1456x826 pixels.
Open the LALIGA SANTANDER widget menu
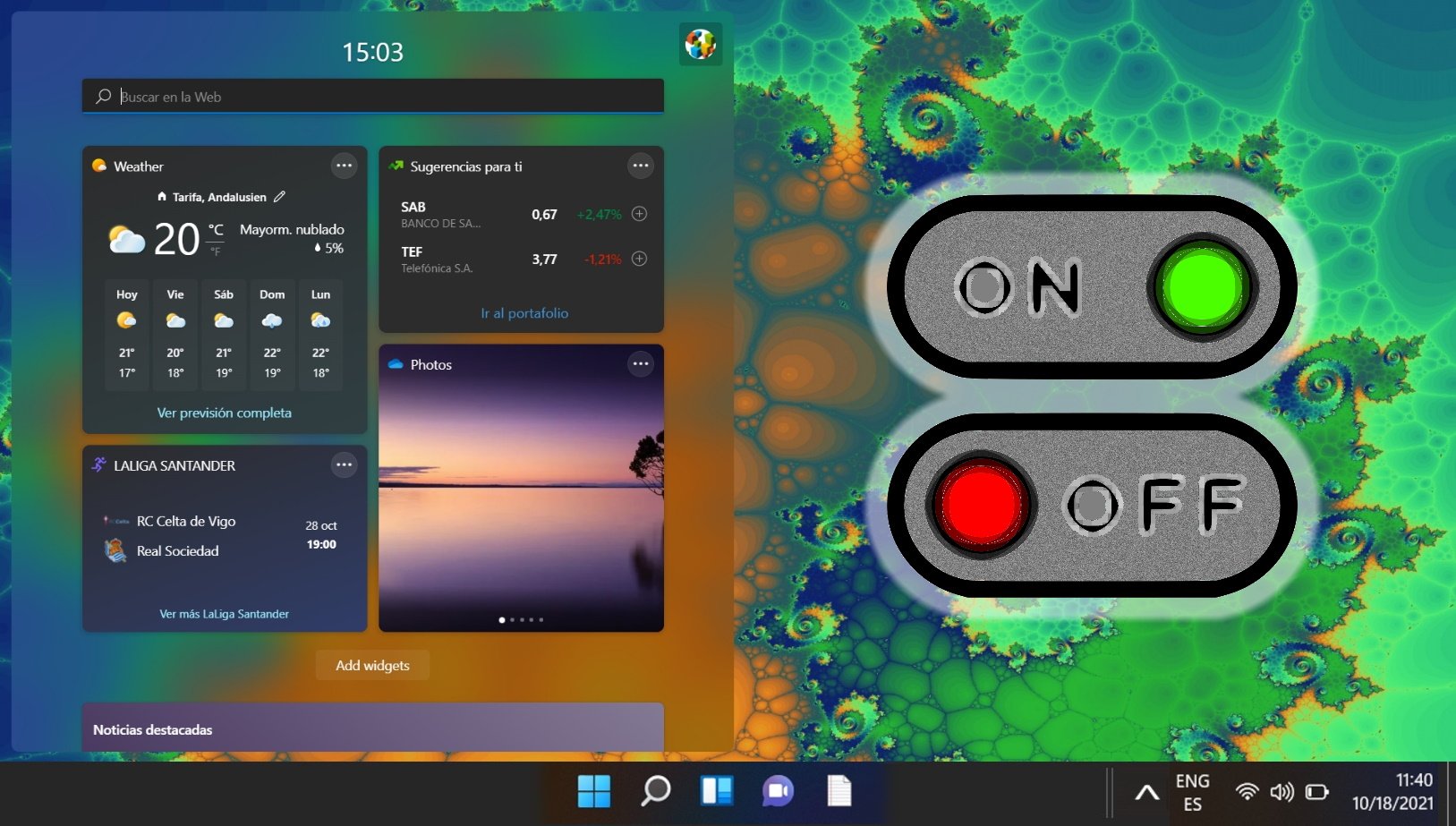[345, 464]
